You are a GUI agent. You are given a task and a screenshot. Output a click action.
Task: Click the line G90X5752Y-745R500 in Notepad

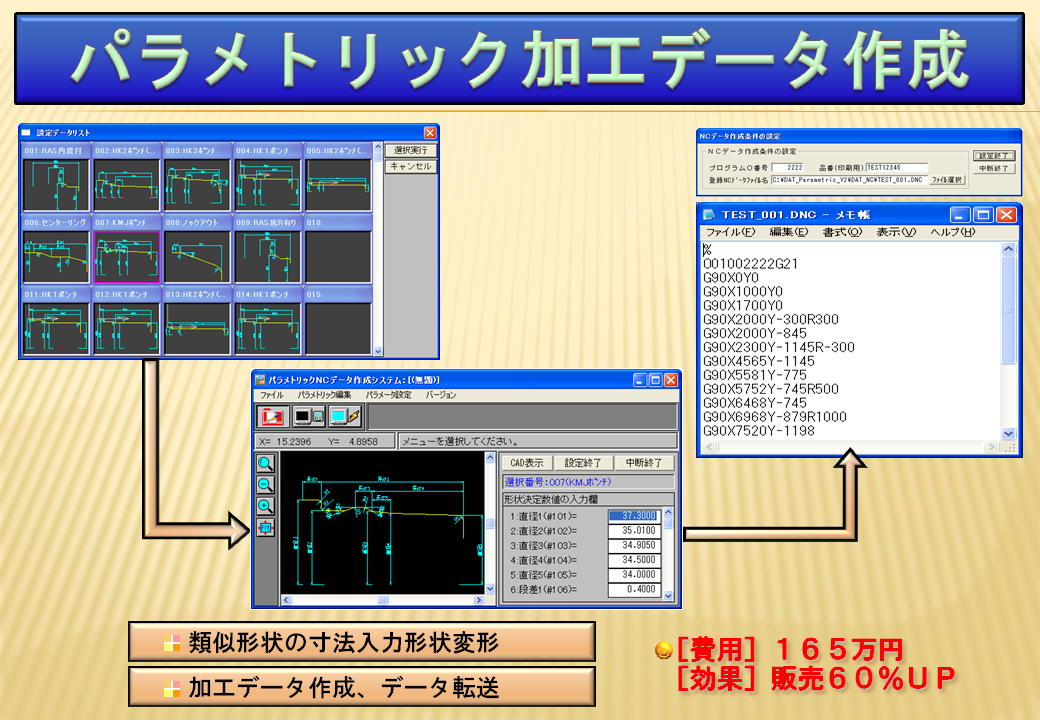[771, 389]
